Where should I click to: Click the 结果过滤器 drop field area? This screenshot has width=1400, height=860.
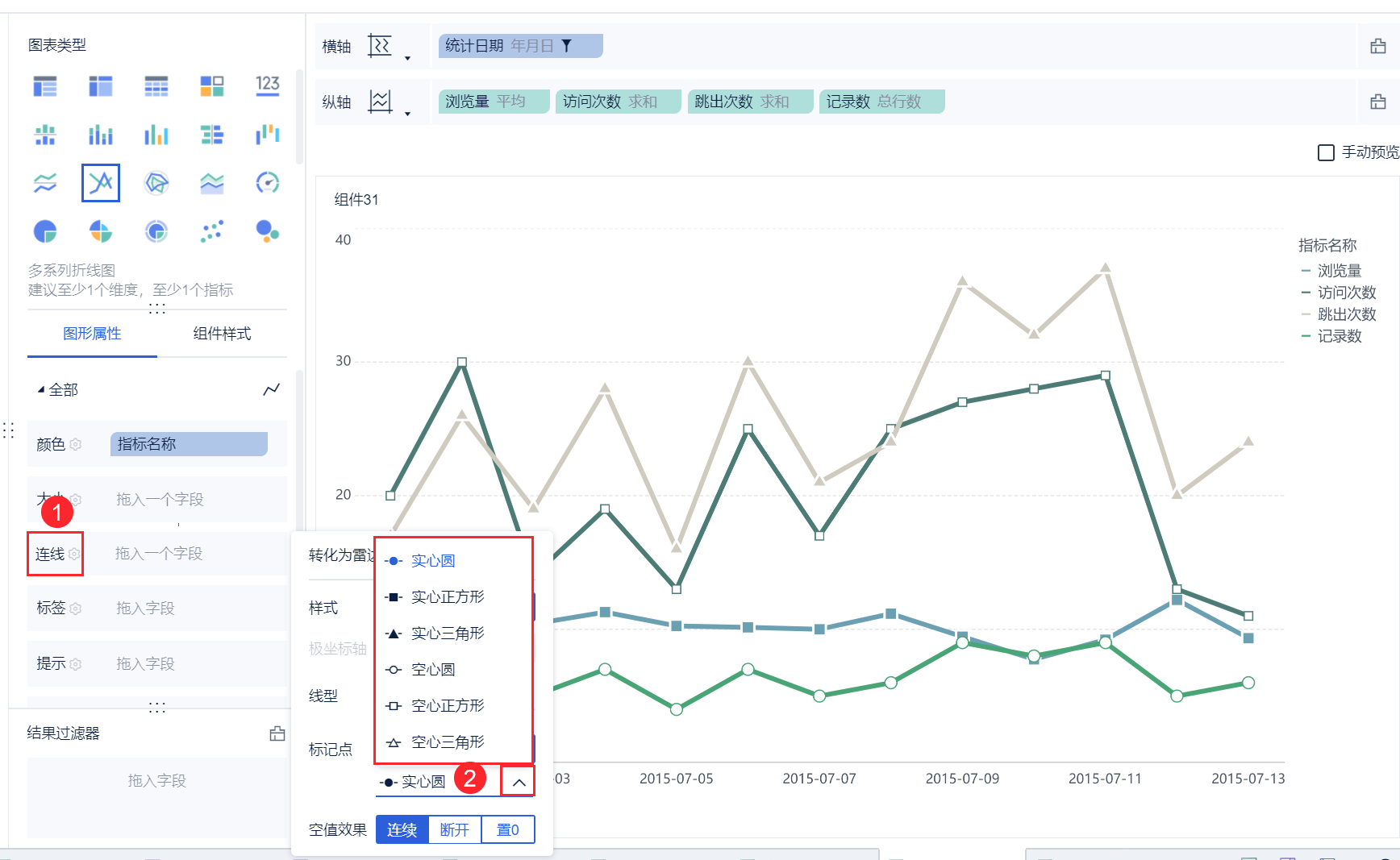(157, 780)
